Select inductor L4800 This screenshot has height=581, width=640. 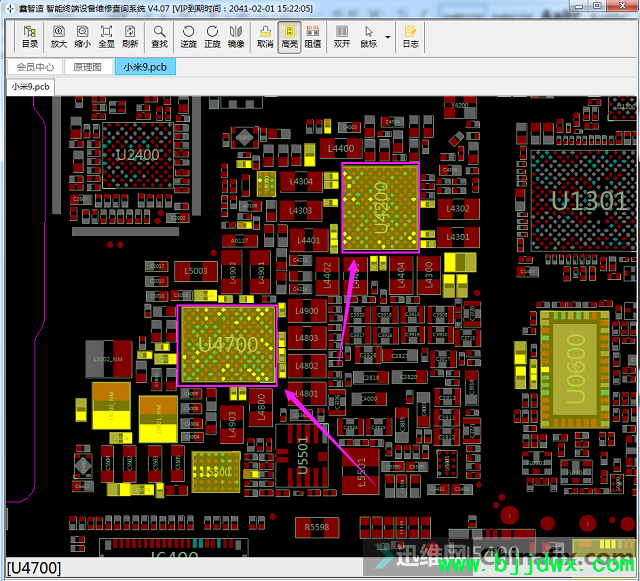coord(261,407)
